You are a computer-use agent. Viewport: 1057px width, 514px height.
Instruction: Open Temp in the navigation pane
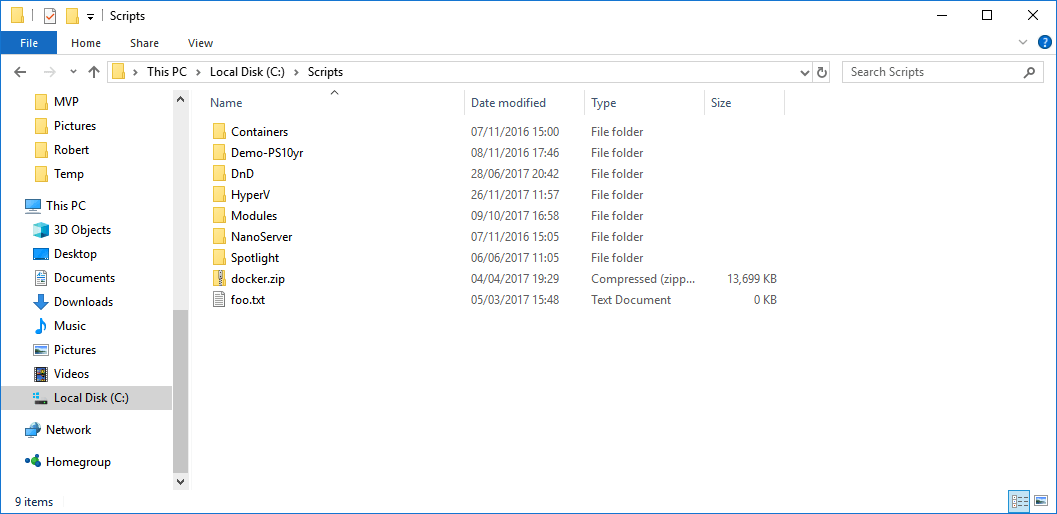pyautogui.click(x=69, y=174)
